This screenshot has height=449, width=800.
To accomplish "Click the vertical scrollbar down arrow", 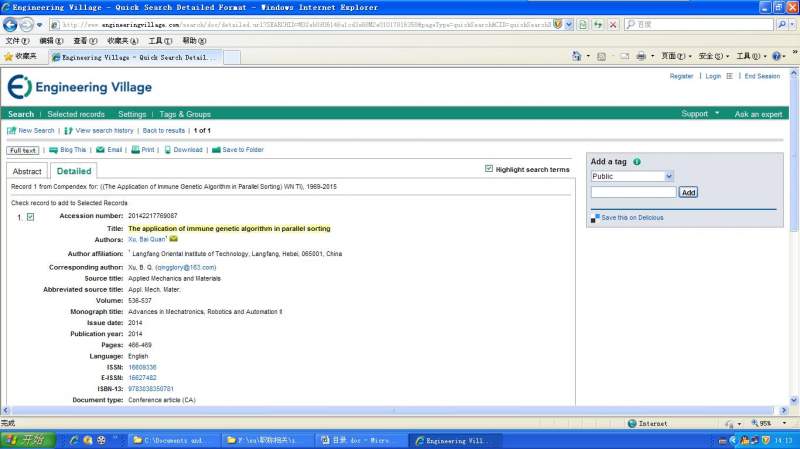I will click(794, 401).
